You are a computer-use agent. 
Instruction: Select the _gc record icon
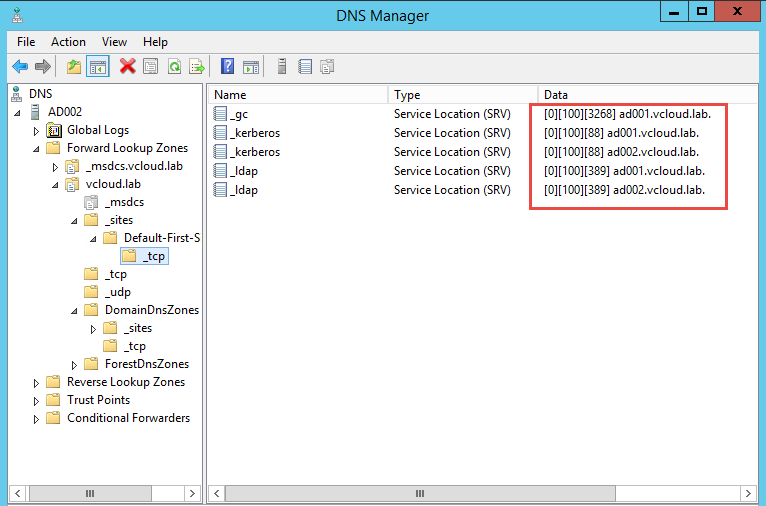click(220, 114)
